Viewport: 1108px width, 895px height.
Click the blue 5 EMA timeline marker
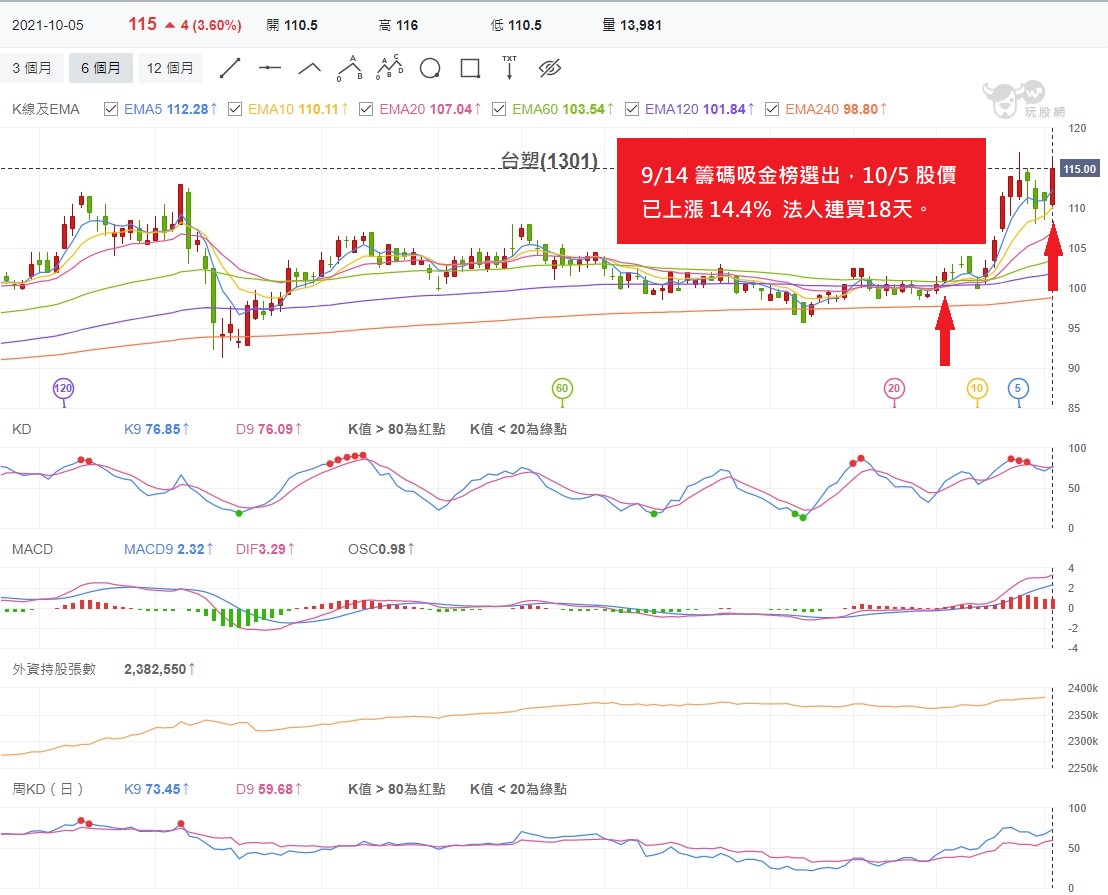tap(1018, 389)
